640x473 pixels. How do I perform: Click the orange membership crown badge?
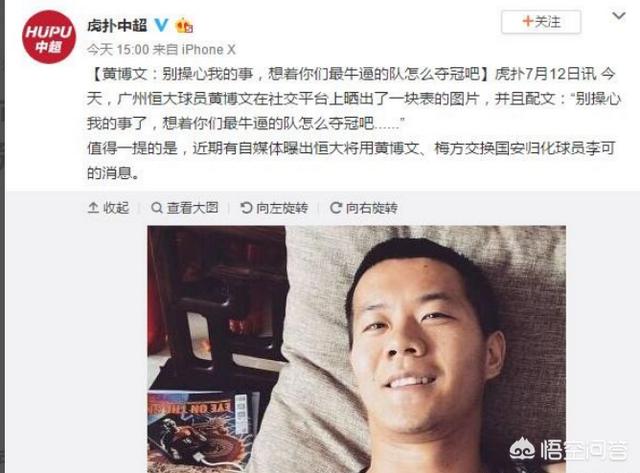coord(184,26)
